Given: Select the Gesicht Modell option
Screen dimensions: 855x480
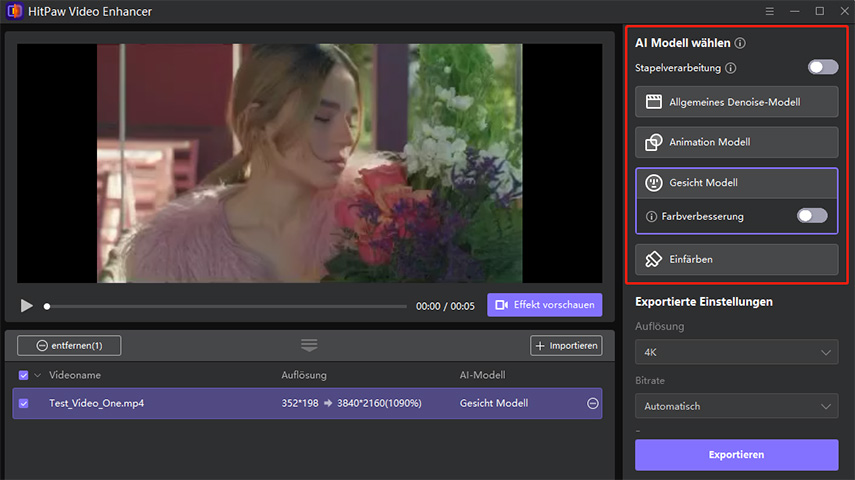Looking at the screenshot, I should coord(736,183).
